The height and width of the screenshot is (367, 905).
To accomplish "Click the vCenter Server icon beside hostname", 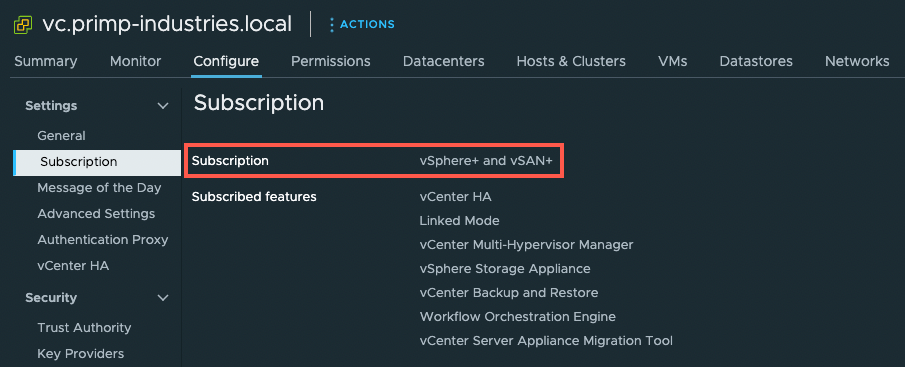I will click(x=23, y=25).
